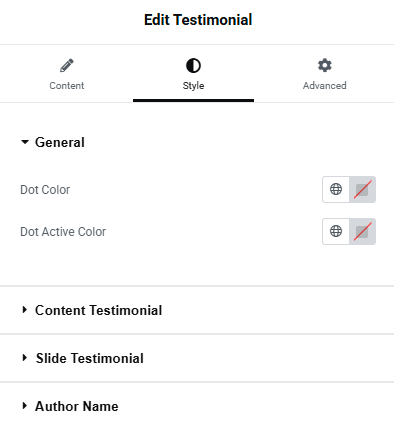Select the Style tab label
This screenshot has width=394, height=433.
click(193, 86)
